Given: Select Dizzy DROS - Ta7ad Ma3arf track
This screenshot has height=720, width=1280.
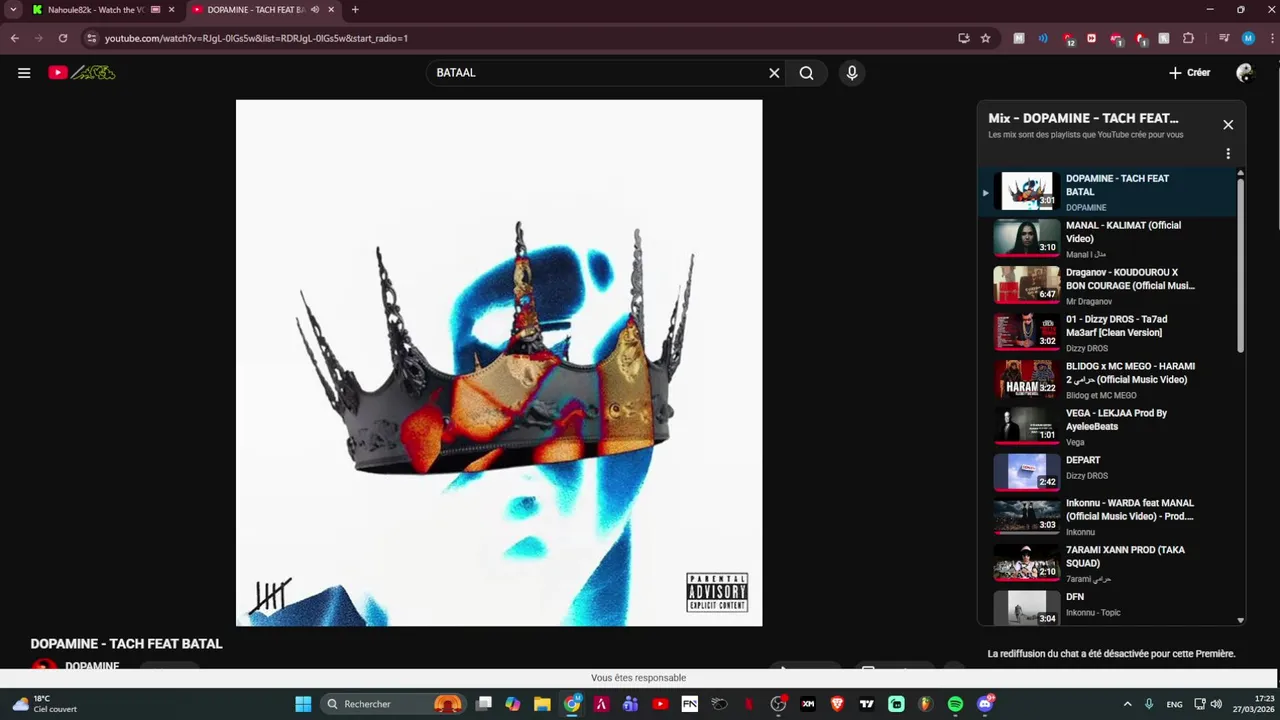Looking at the screenshot, I should tap(1108, 333).
